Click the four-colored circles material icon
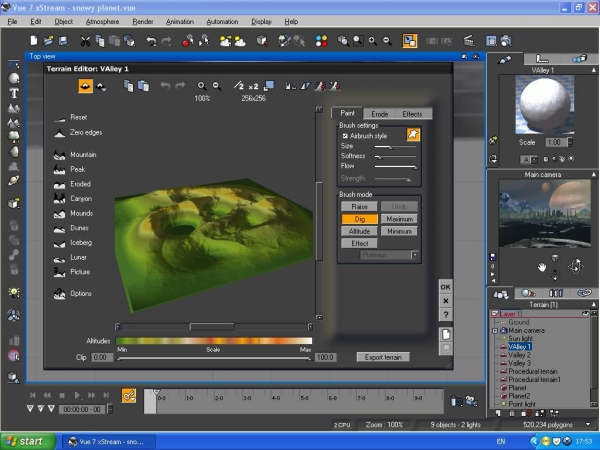 click(321, 41)
